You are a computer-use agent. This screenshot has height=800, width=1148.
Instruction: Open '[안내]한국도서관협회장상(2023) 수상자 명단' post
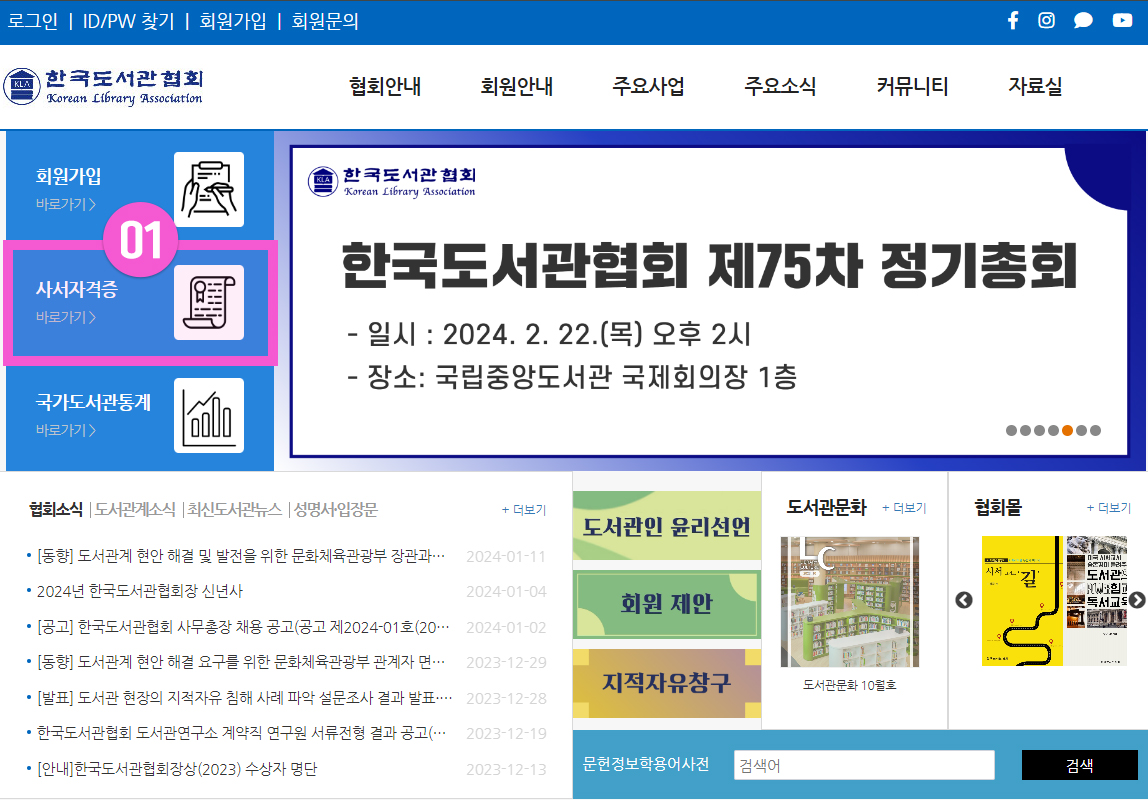[177, 769]
